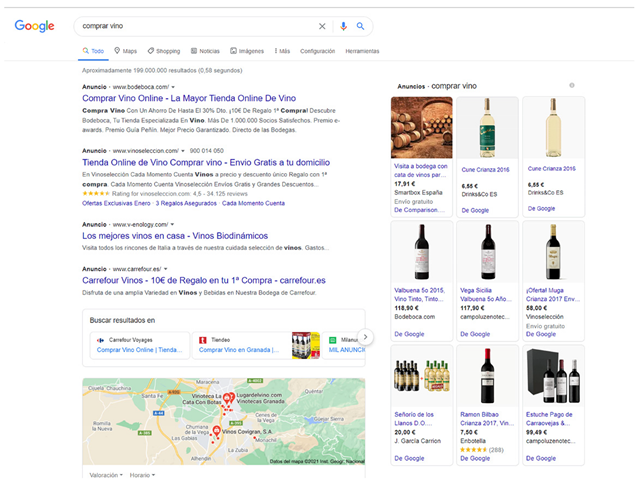Open the Valoración filter dropdown

(106, 475)
